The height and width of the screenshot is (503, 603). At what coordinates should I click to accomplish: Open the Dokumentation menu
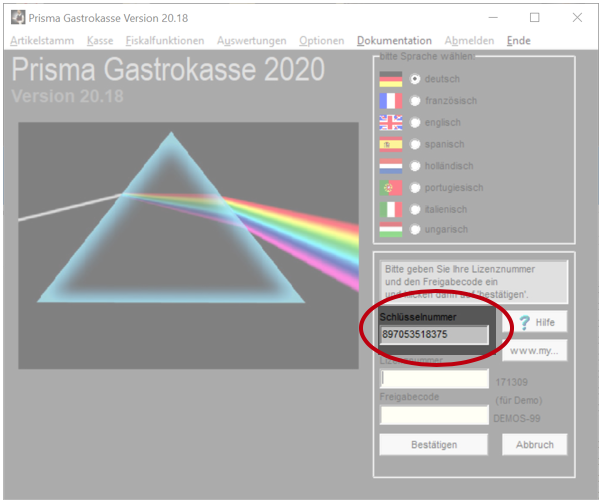tap(394, 41)
